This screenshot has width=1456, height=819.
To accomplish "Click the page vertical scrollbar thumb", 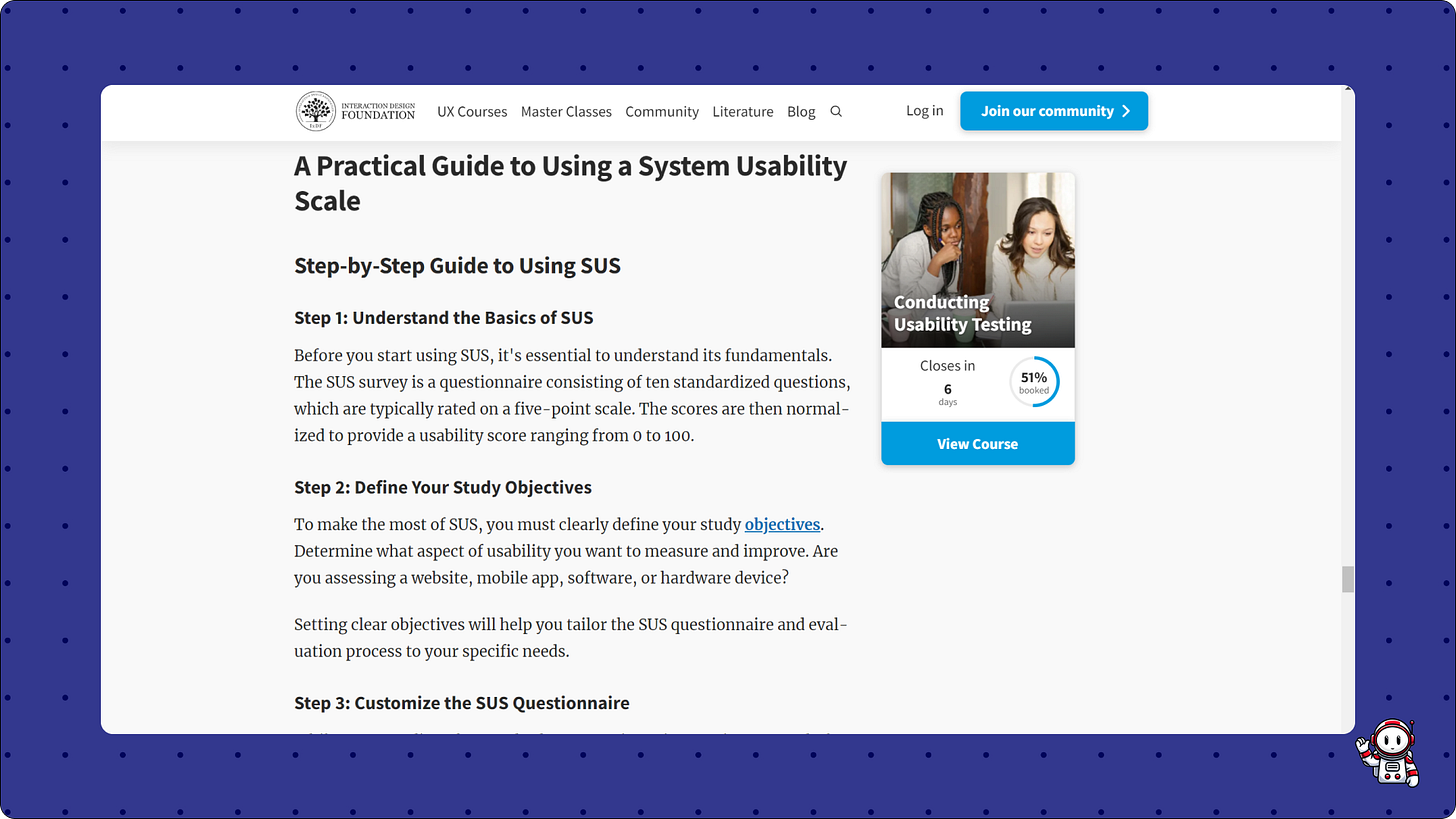I will click(x=1347, y=579).
